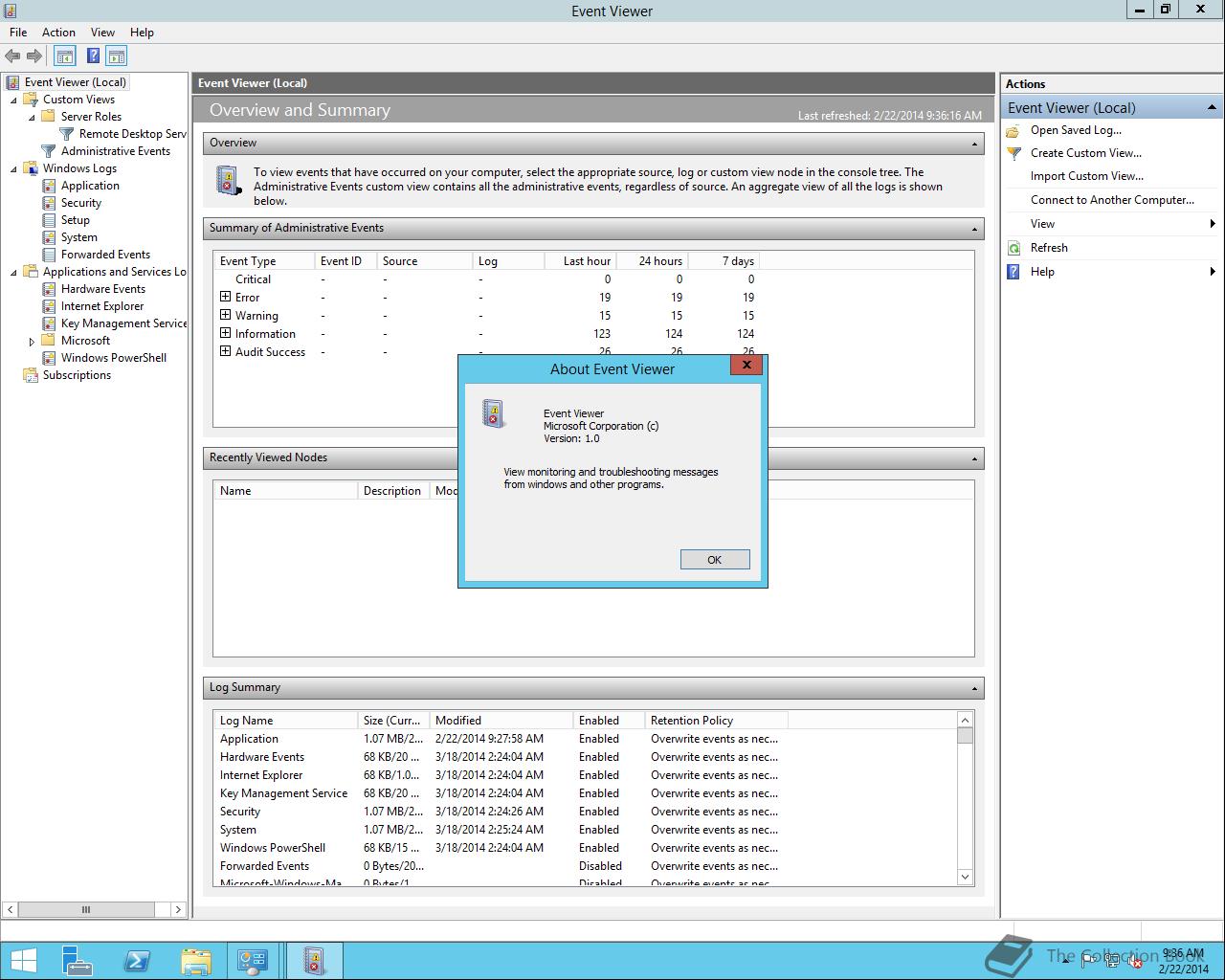This screenshot has width=1225, height=980.
Task: Click the Help book icon in the Actions pane
Action: pos(1013,271)
